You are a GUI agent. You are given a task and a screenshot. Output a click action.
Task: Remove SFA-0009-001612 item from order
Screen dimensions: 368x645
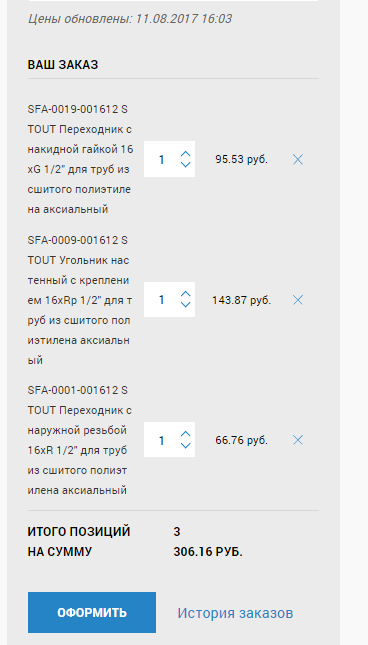[x=298, y=300]
